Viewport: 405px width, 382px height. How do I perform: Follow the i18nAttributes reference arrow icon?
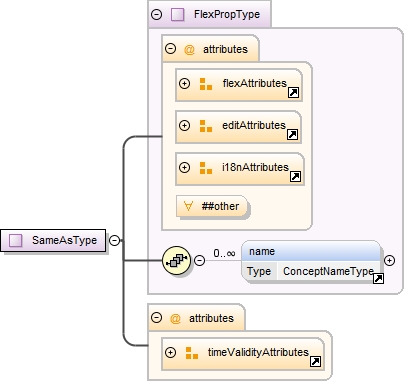pyautogui.click(x=295, y=176)
